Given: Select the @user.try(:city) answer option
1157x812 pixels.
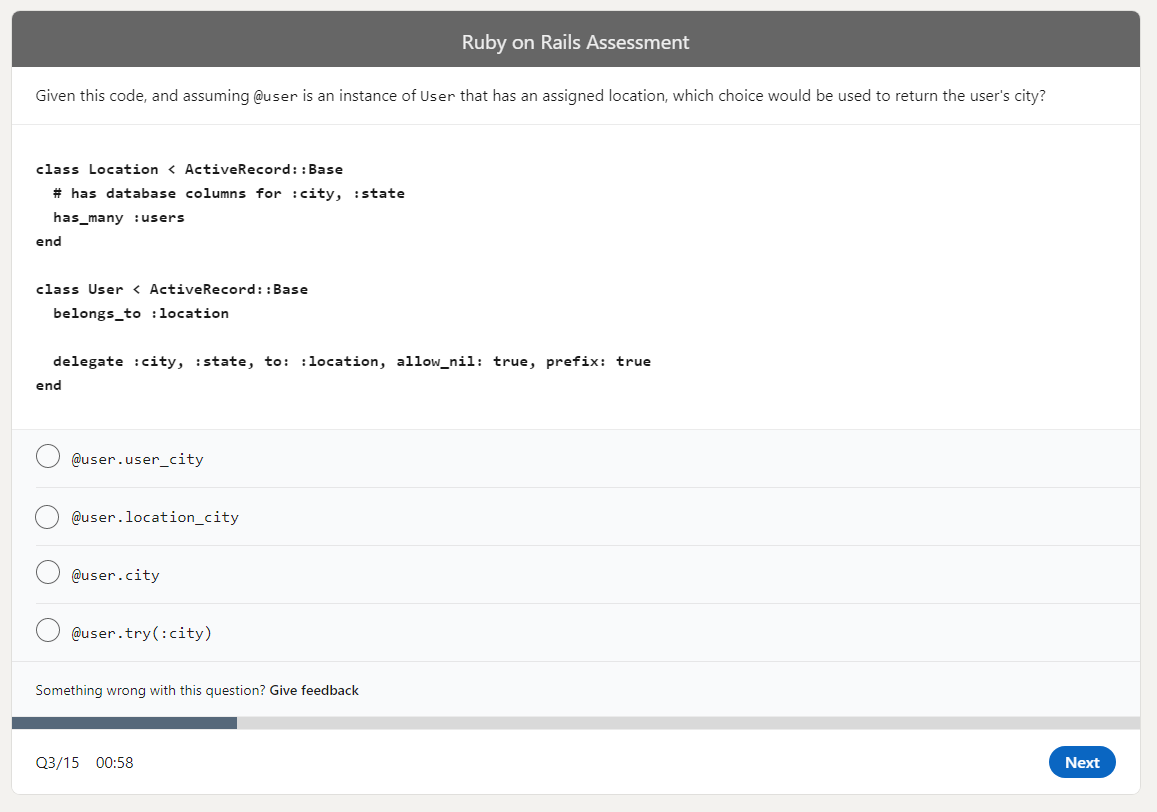Looking at the screenshot, I should (48, 630).
